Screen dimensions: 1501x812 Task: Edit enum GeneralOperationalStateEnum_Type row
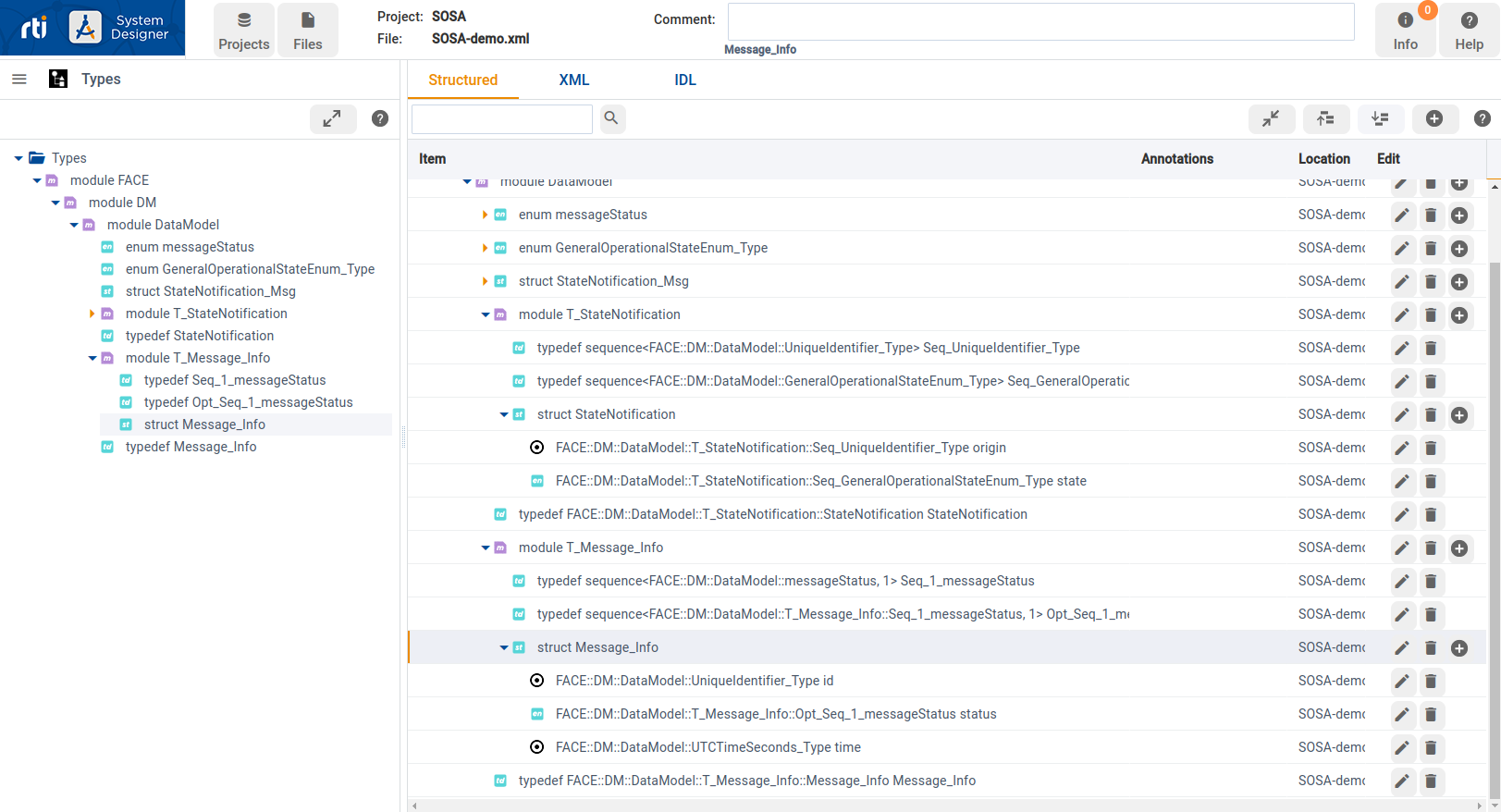1402,249
